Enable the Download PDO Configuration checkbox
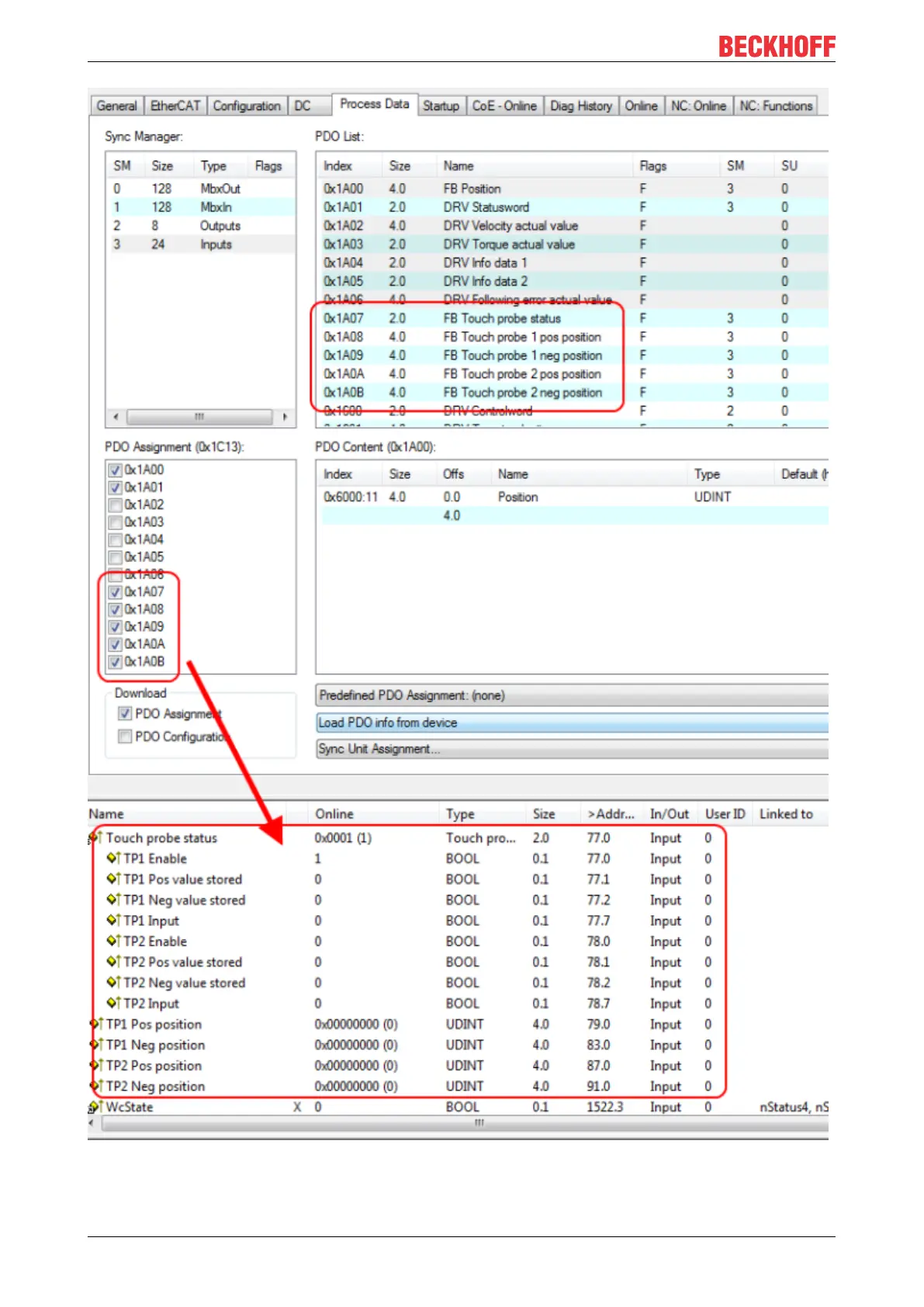 (x=124, y=737)
